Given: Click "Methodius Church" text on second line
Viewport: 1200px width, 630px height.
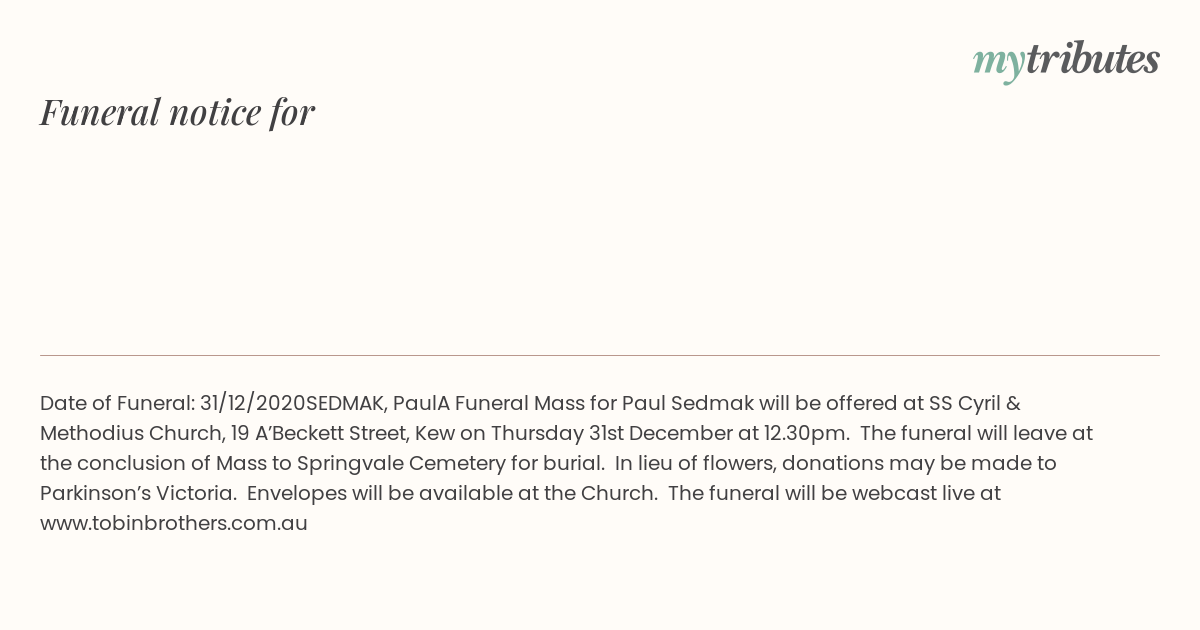Looking at the screenshot, I should tap(129, 433).
